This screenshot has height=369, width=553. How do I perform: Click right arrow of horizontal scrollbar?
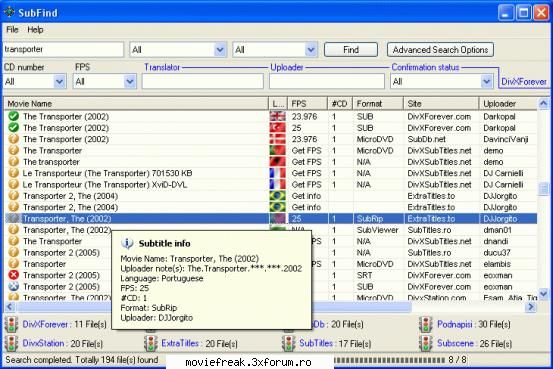tap(531, 307)
